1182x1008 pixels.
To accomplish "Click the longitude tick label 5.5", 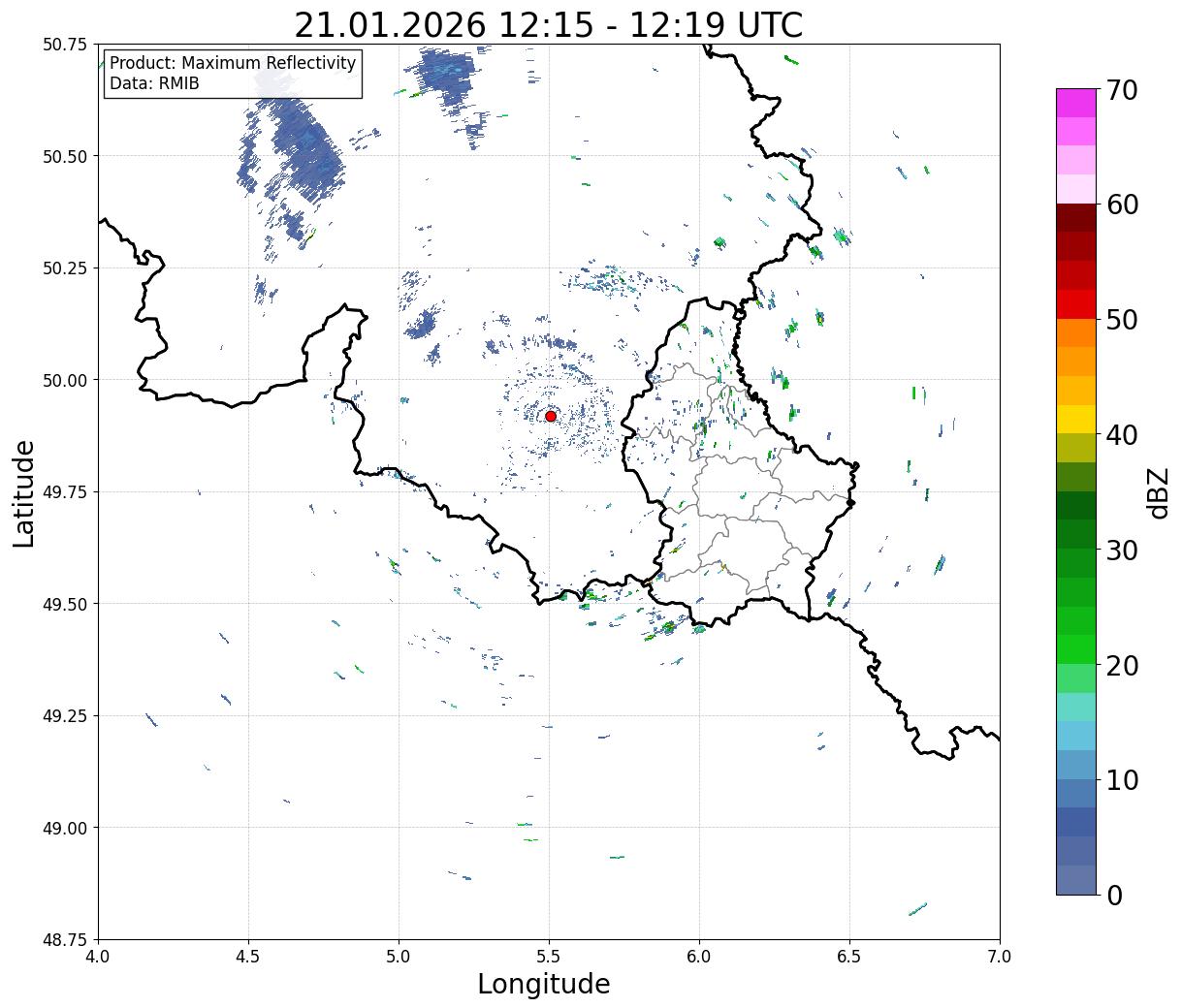I will (x=549, y=957).
